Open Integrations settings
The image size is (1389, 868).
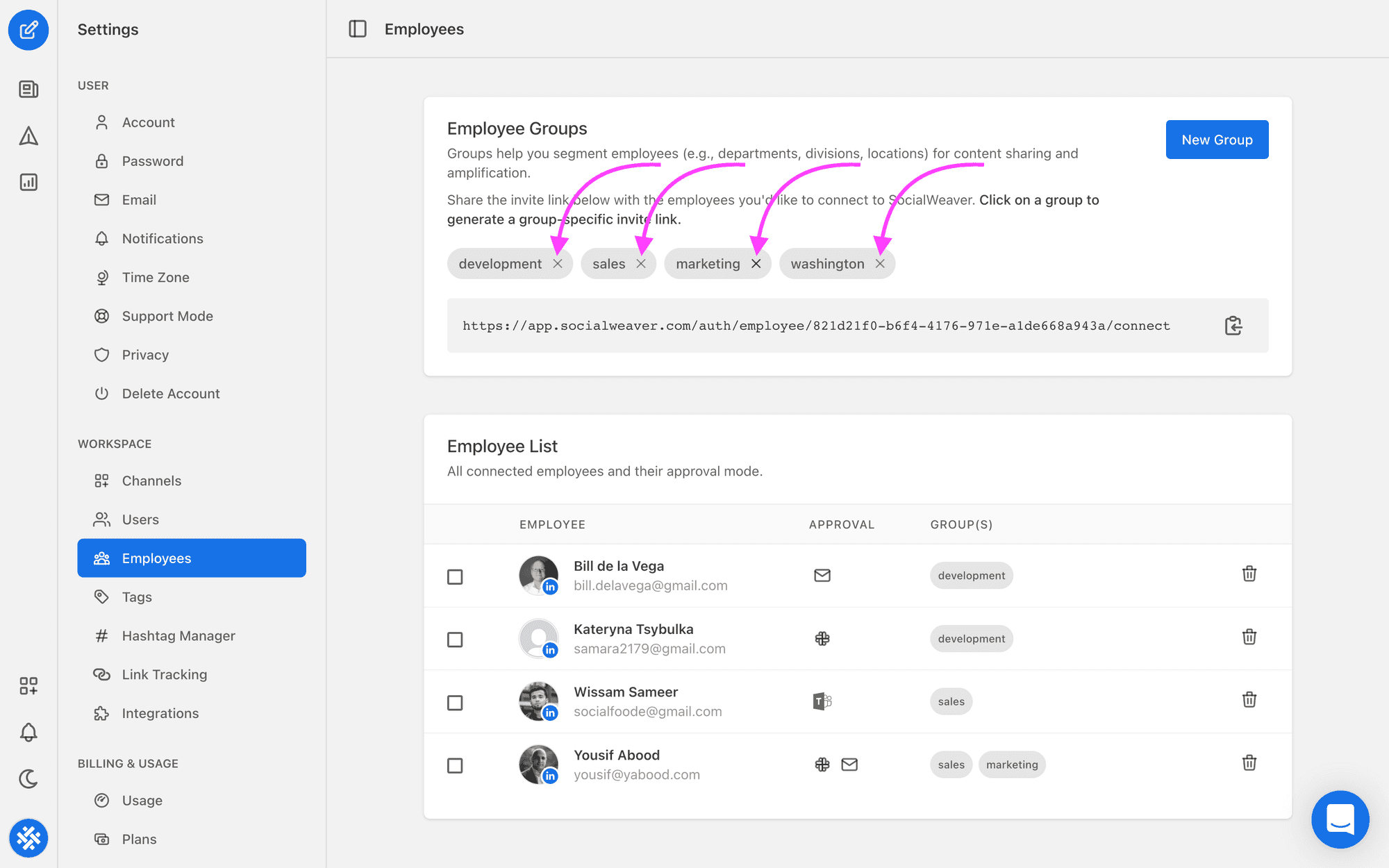pyautogui.click(x=192, y=713)
